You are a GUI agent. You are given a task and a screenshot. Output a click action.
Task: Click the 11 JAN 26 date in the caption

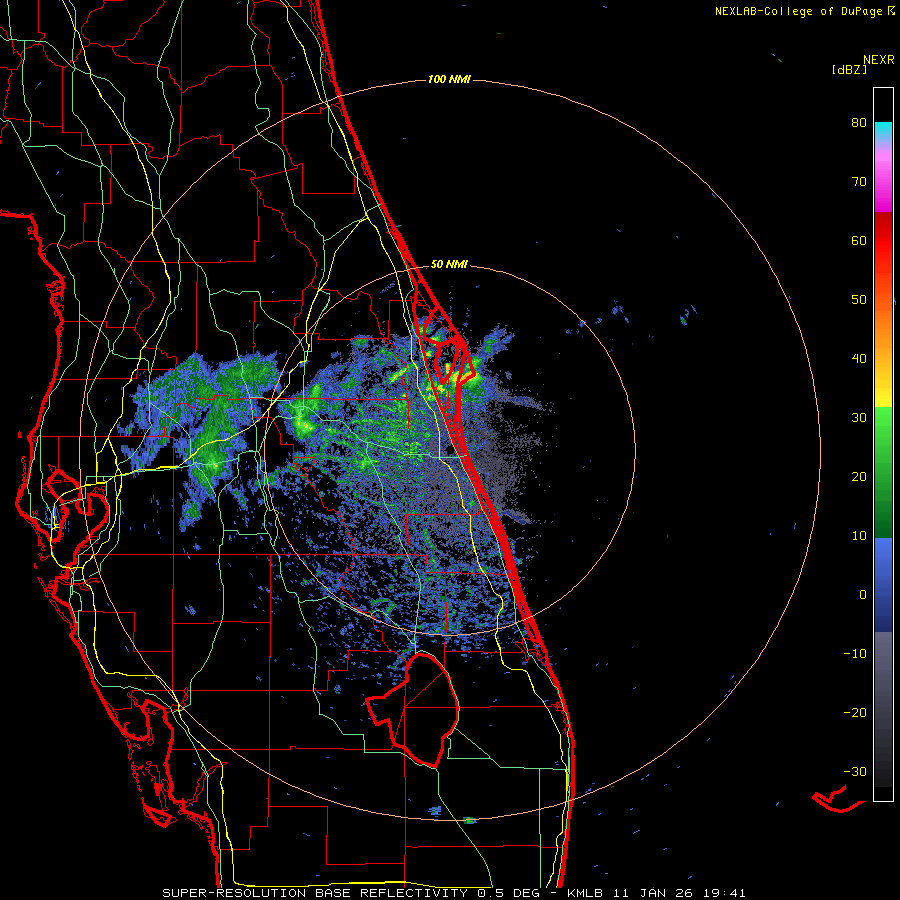tap(654, 893)
